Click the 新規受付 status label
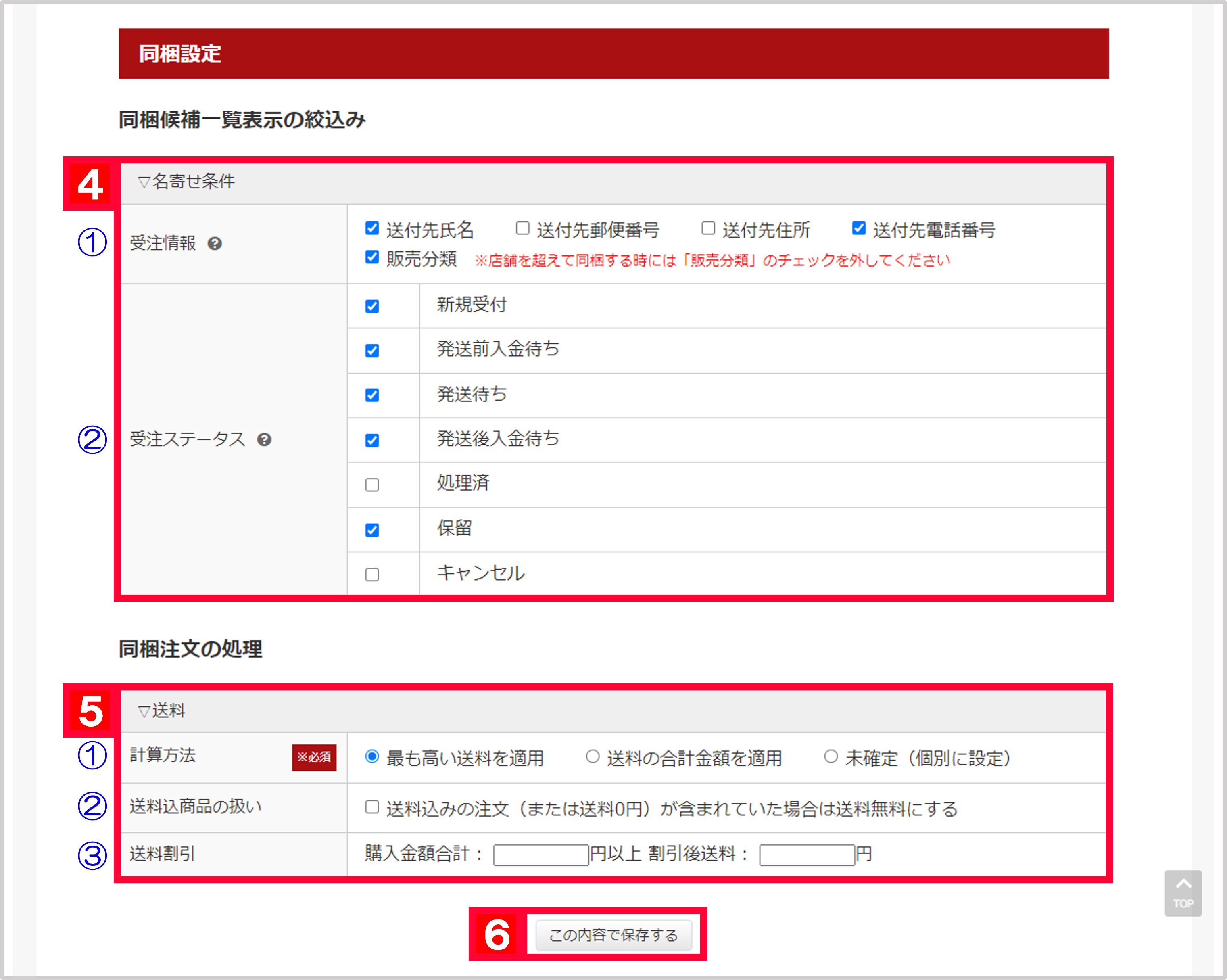This screenshot has height=980, width=1227. 472,305
